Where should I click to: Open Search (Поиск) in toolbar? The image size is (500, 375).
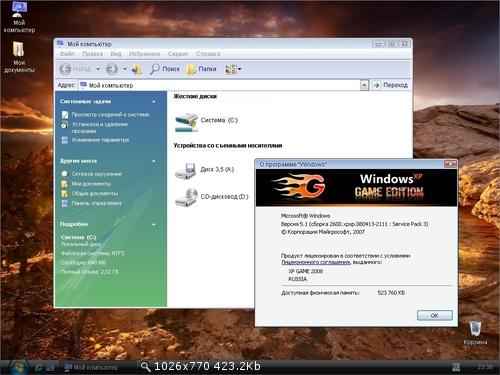click(x=165, y=69)
